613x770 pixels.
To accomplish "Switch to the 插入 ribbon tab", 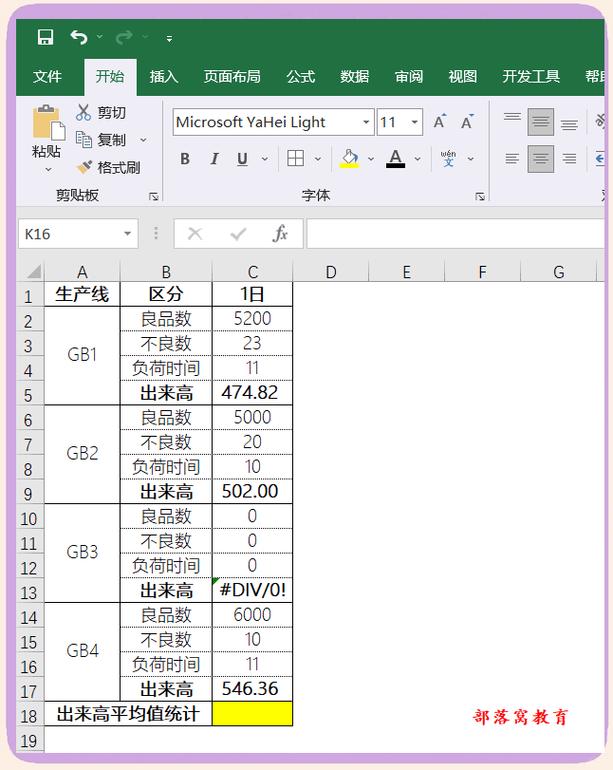I will tap(164, 77).
